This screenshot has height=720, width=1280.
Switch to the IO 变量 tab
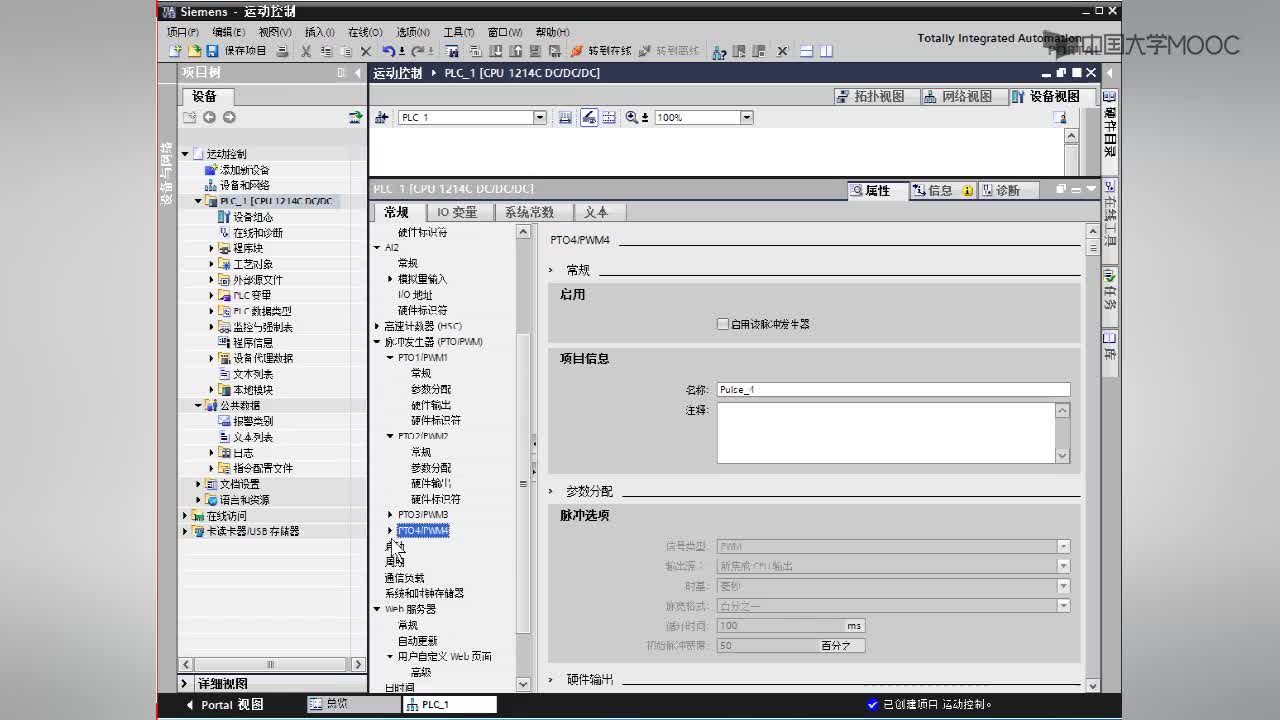(x=457, y=212)
